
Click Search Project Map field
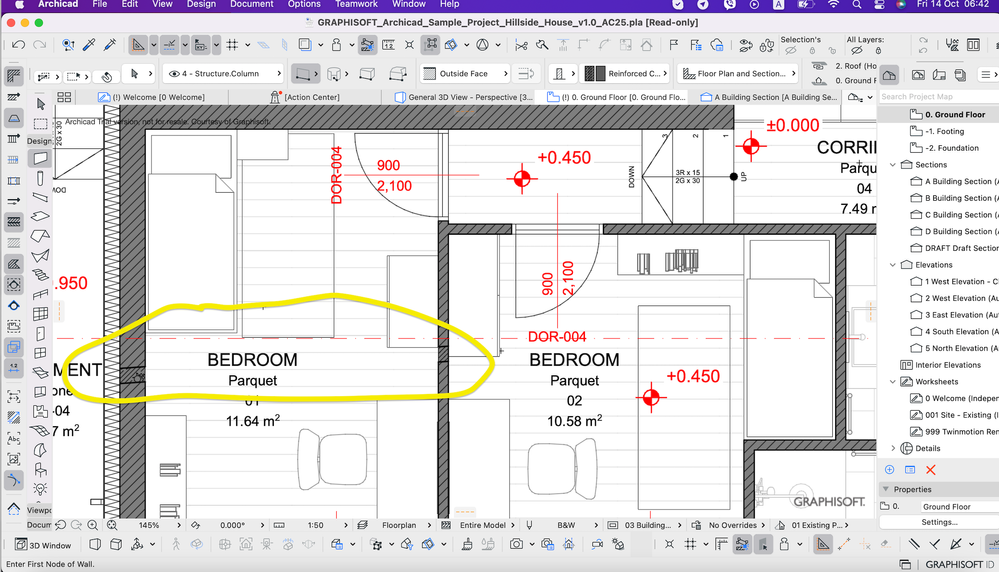(938, 97)
